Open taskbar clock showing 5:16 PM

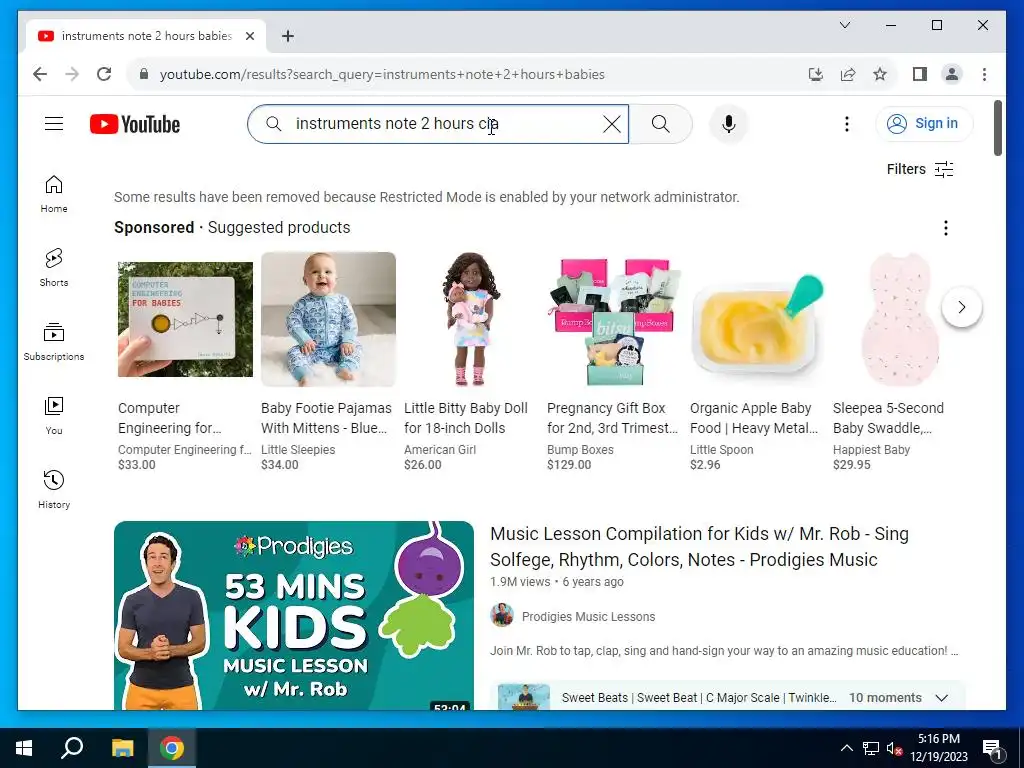[x=938, y=748]
